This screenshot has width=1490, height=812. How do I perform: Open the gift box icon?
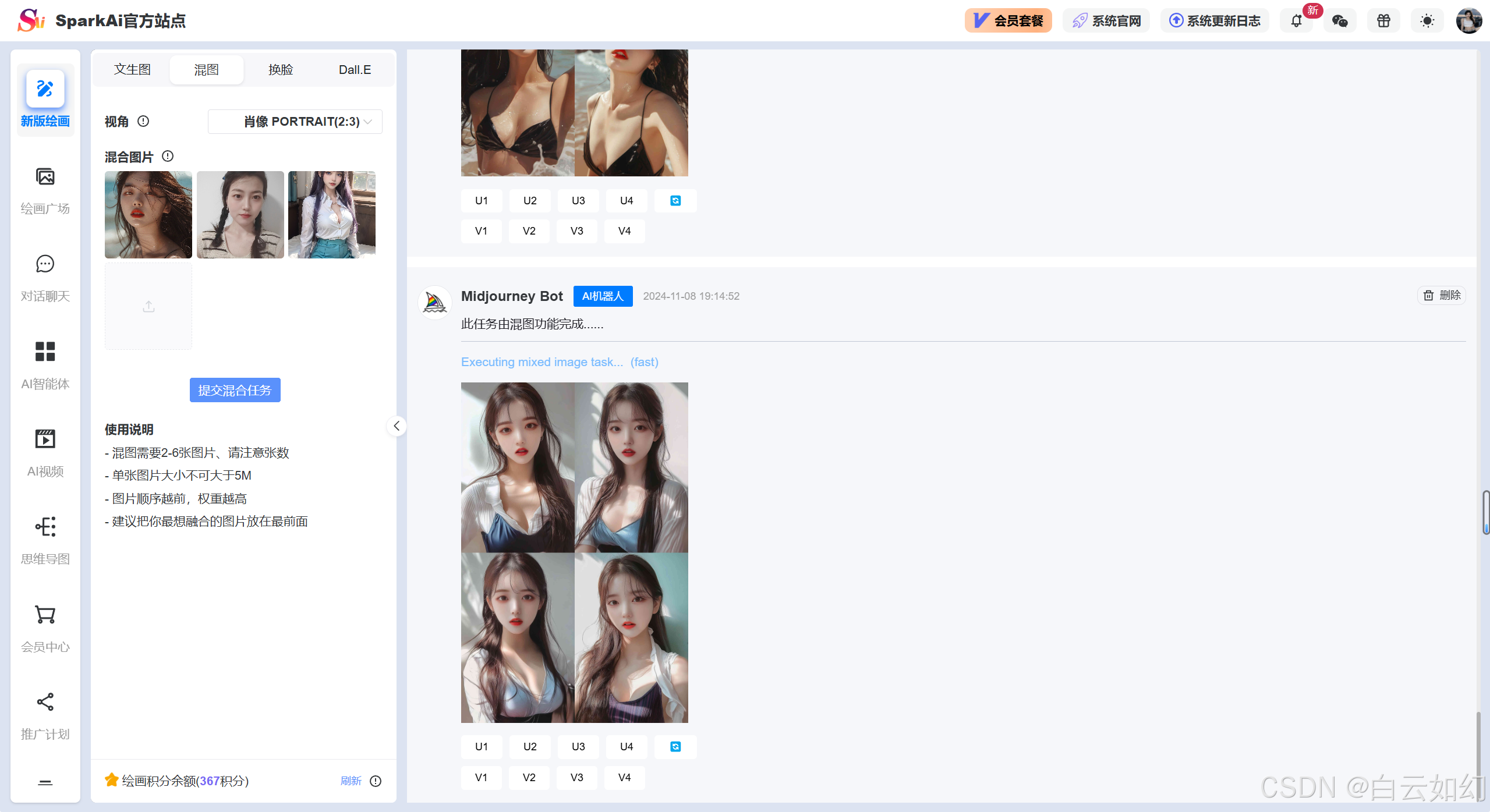[1383, 21]
